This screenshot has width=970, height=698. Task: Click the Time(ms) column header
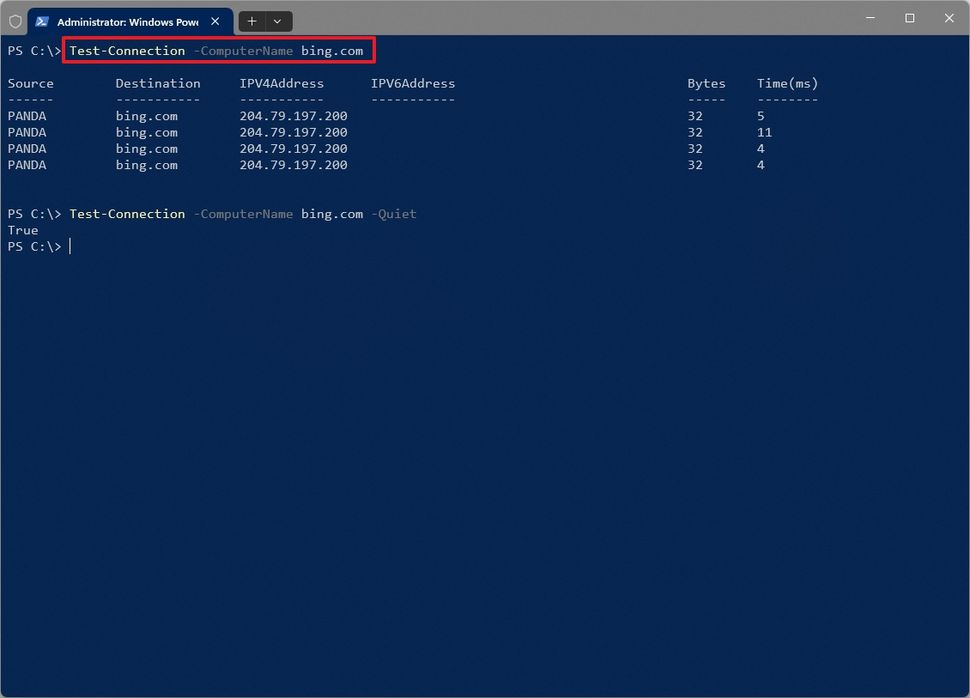tap(786, 83)
